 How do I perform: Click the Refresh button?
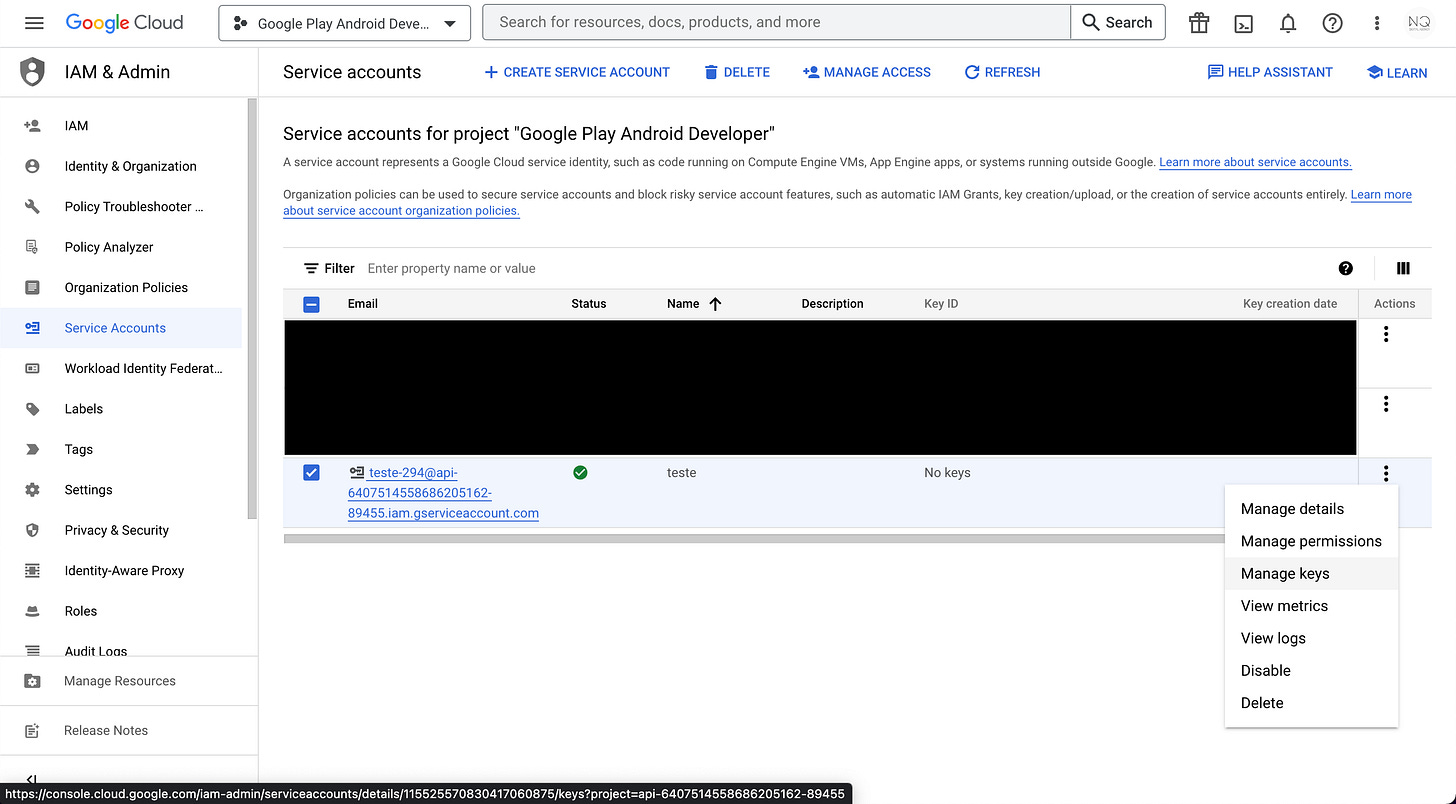click(1002, 72)
